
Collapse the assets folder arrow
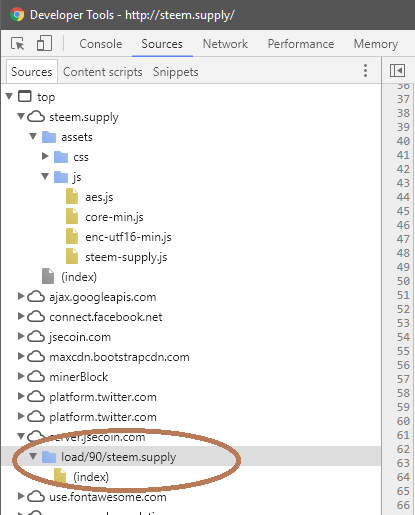coord(33,136)
